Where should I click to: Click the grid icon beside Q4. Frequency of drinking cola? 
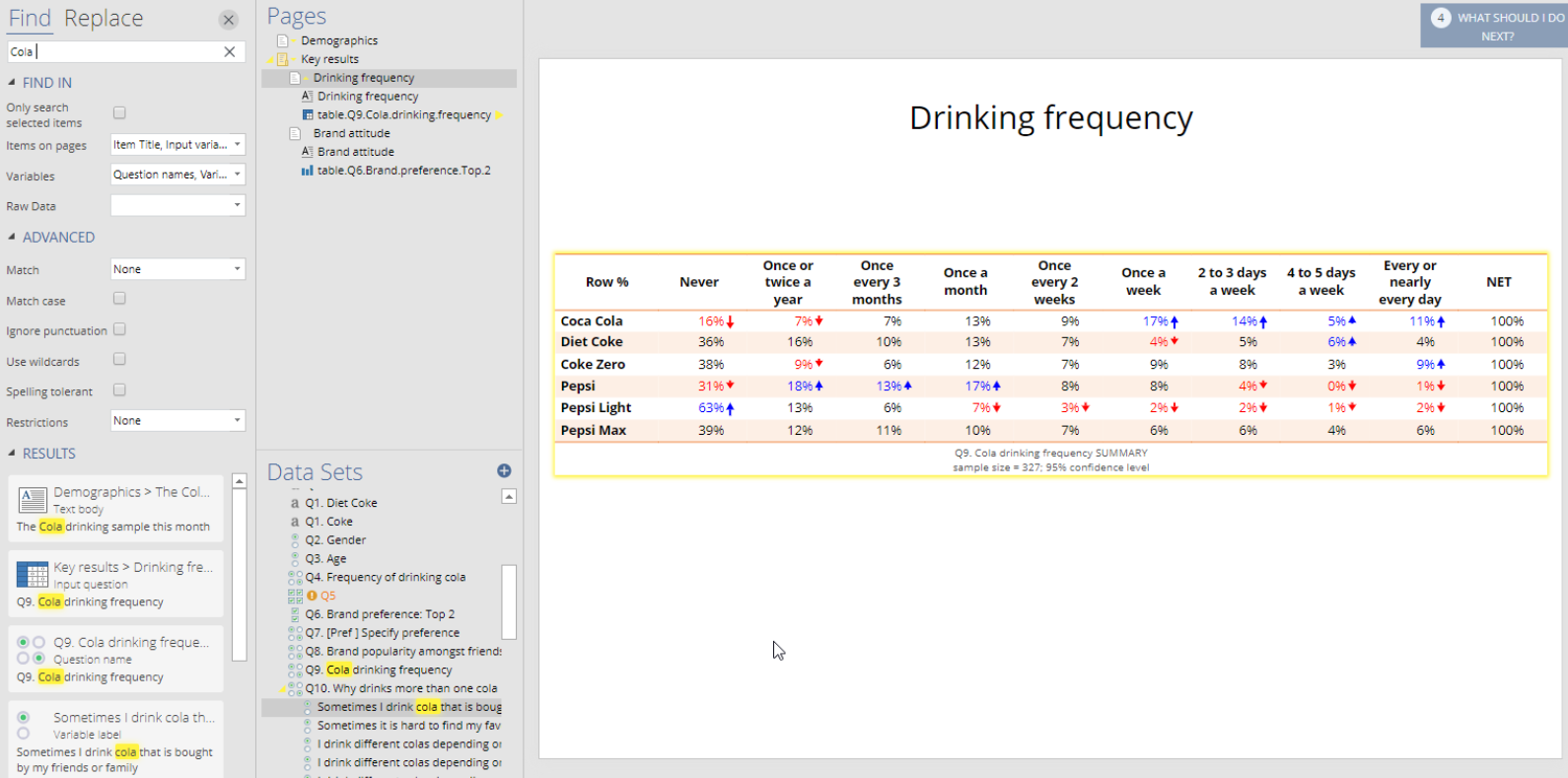point(295,578)
